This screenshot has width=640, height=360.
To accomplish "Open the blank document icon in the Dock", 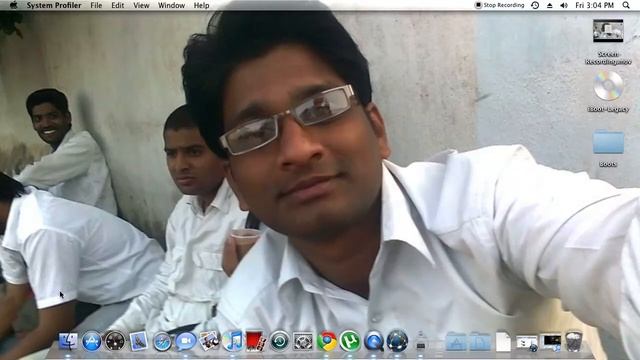I will (503, 341).
